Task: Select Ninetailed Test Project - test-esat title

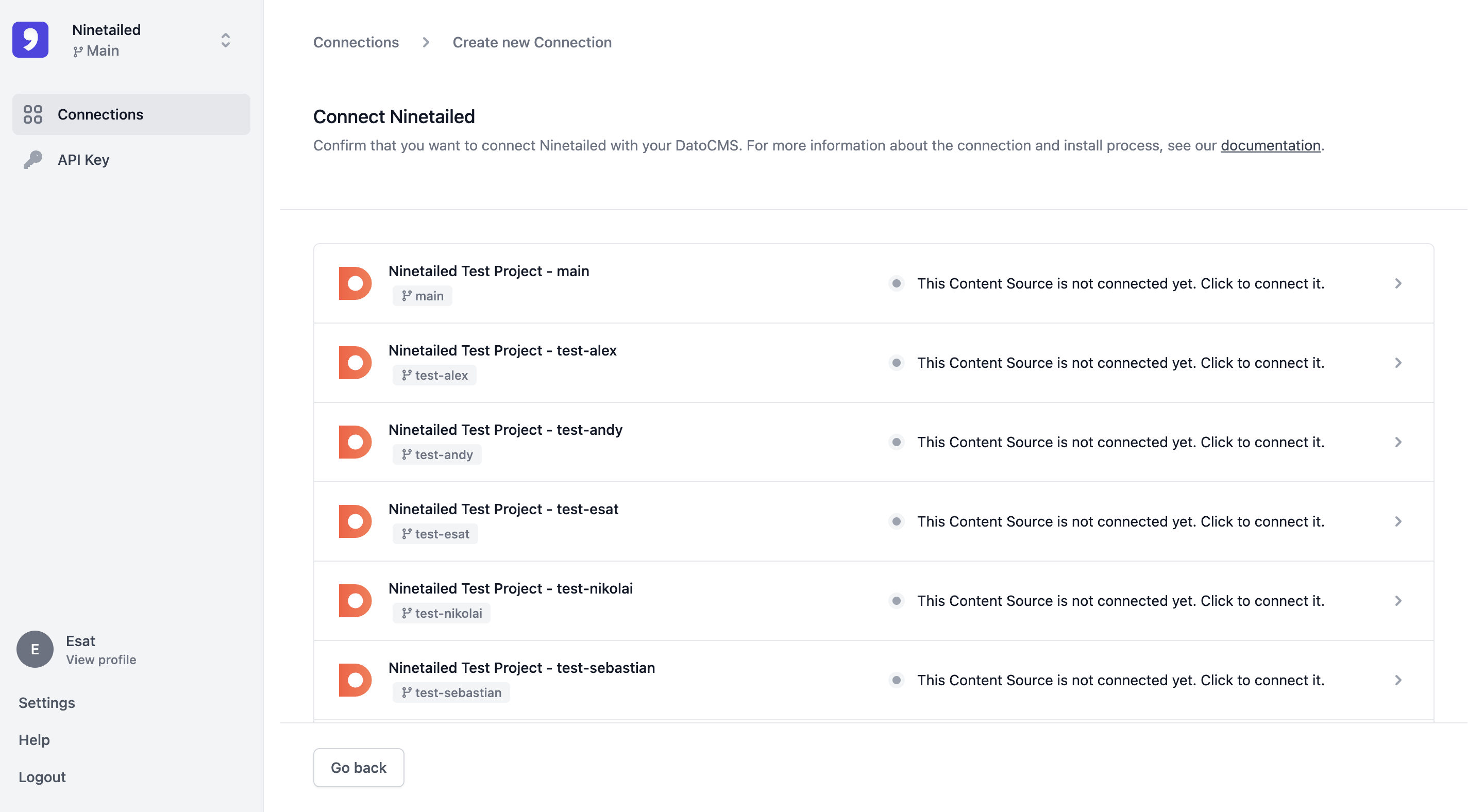Action: coord(503,509)
